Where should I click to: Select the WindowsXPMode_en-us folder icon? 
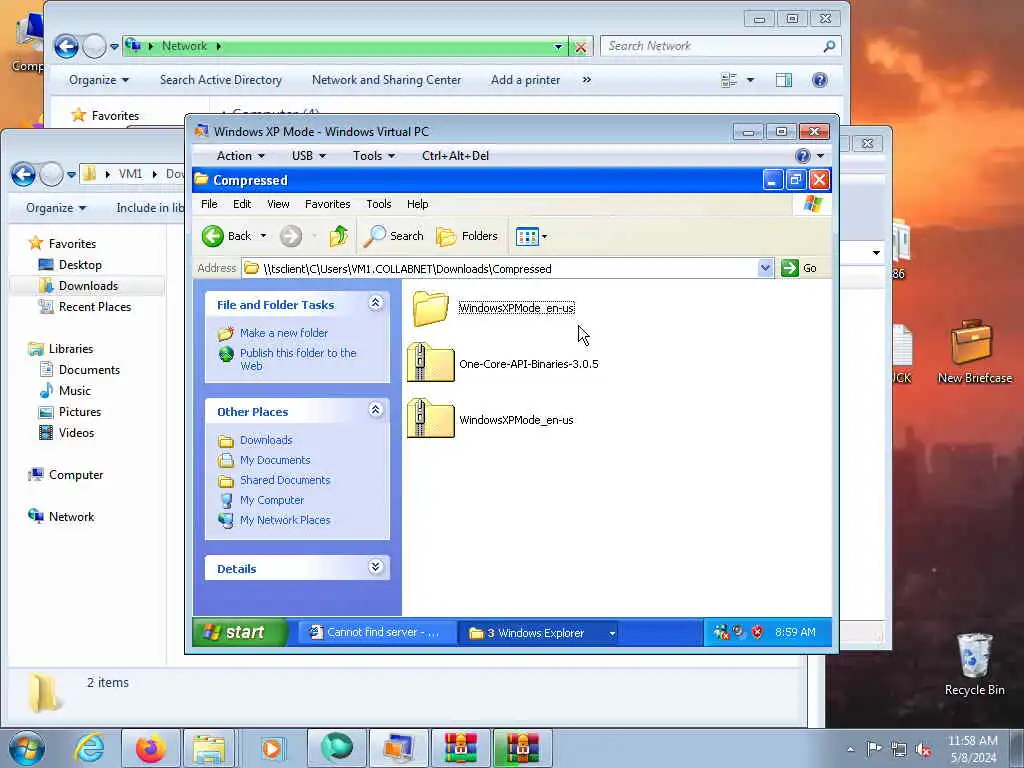point(430,308)
